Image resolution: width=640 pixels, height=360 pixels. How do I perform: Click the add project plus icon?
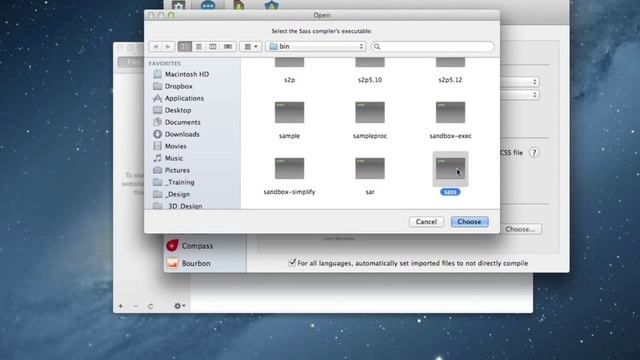click(x=120, y=306)
